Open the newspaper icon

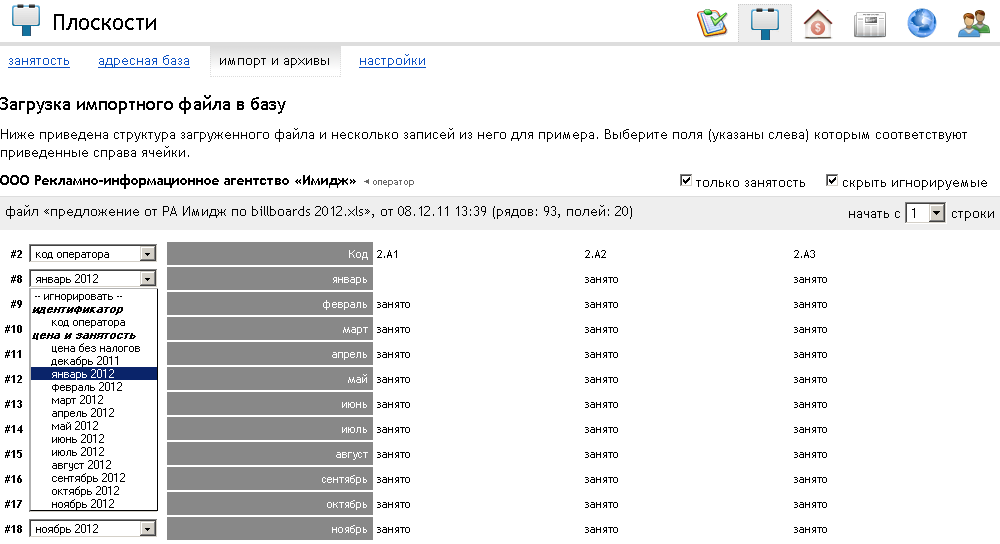click(870, 24)
